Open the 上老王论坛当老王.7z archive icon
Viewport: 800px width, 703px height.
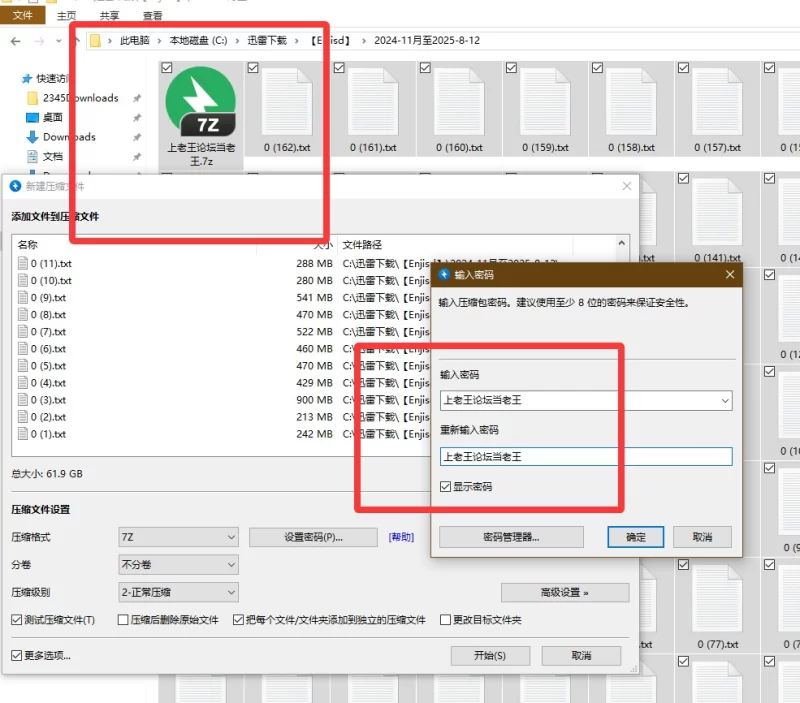(x=201, y=102)
